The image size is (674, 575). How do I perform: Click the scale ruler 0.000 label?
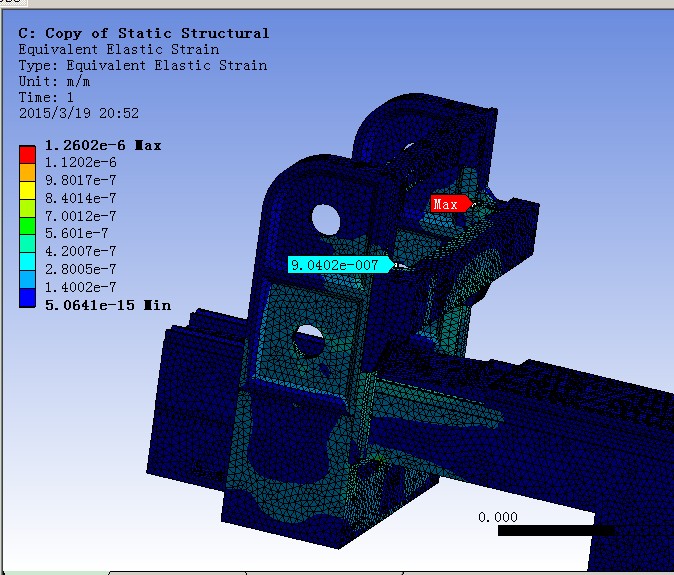click(498, 517)
